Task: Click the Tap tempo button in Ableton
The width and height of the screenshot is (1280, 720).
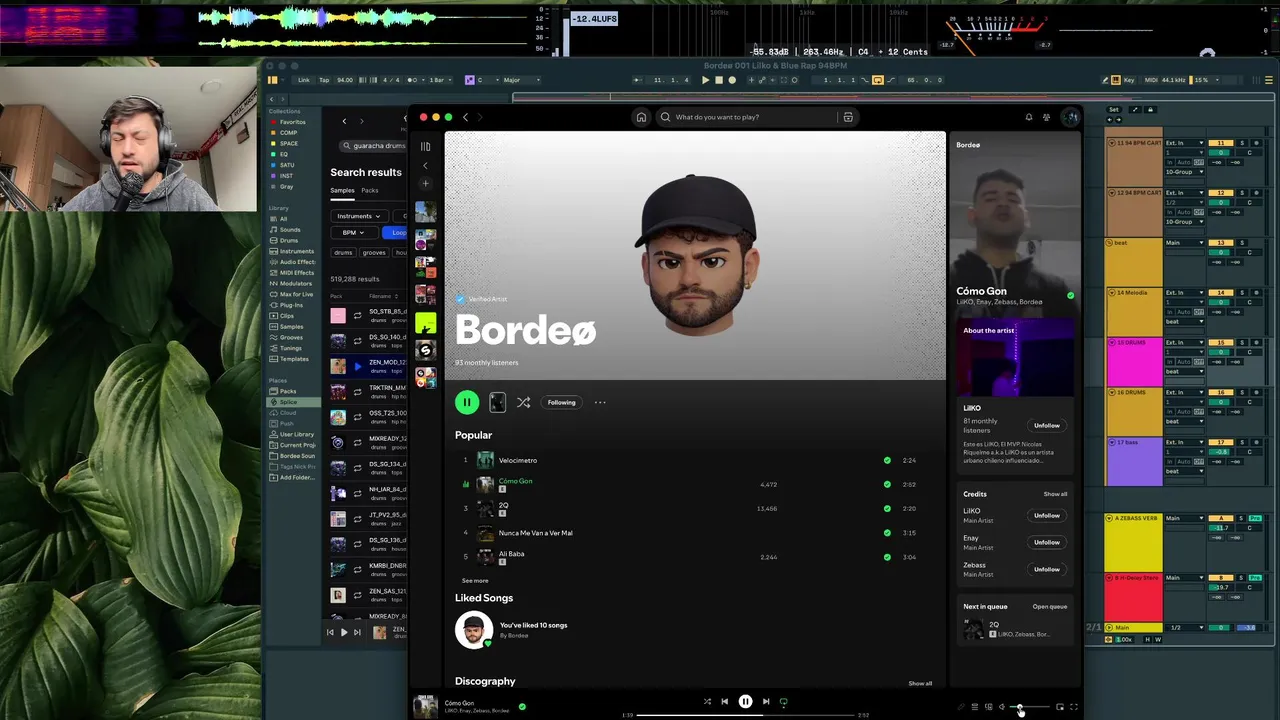Action: [x=324, y=80]
